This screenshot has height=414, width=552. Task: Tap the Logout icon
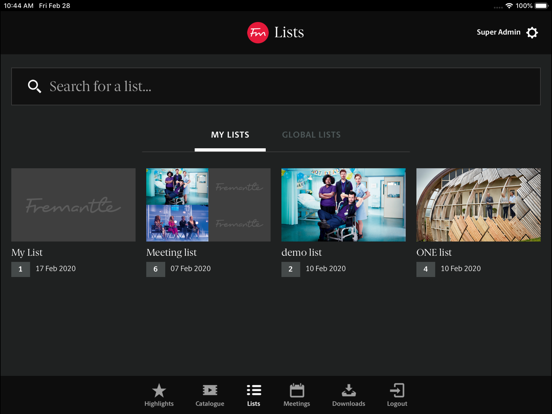397,390
